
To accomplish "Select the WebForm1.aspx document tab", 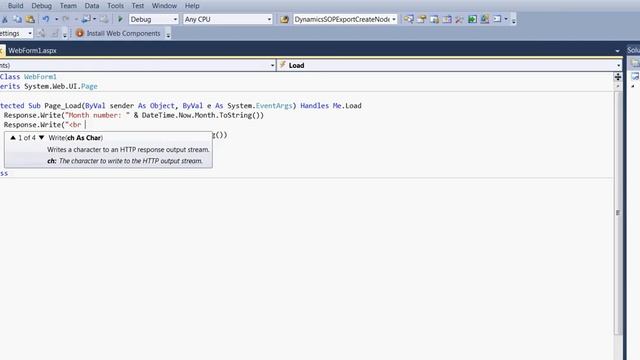I will (32, 51).
